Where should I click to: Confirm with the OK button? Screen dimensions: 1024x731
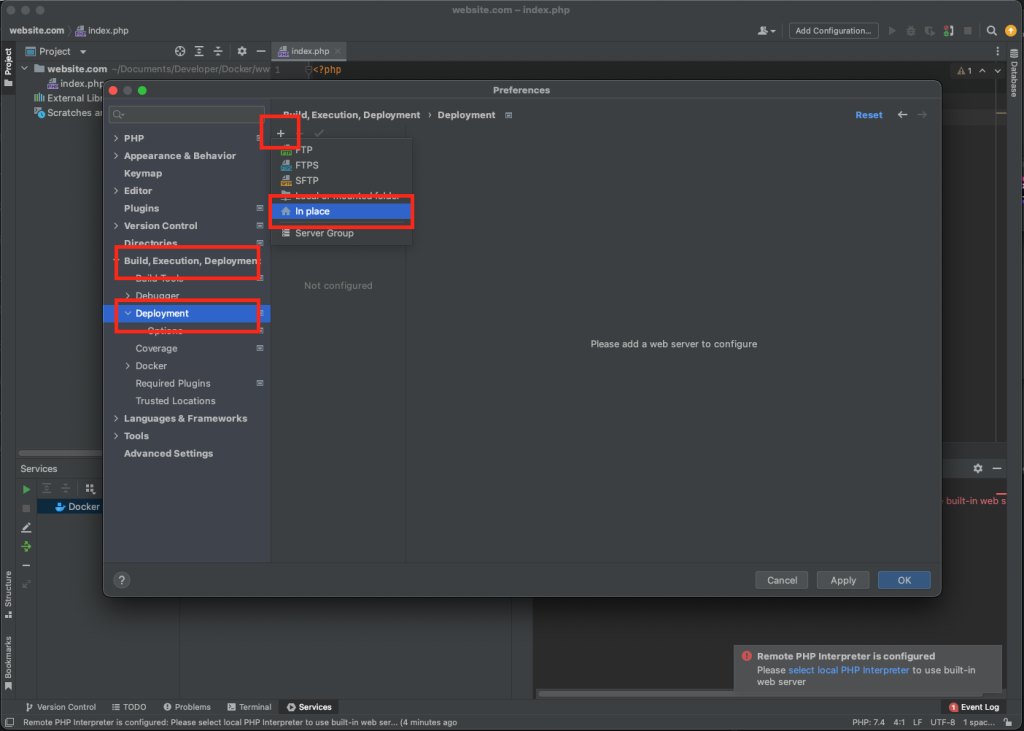coord(904,580)
